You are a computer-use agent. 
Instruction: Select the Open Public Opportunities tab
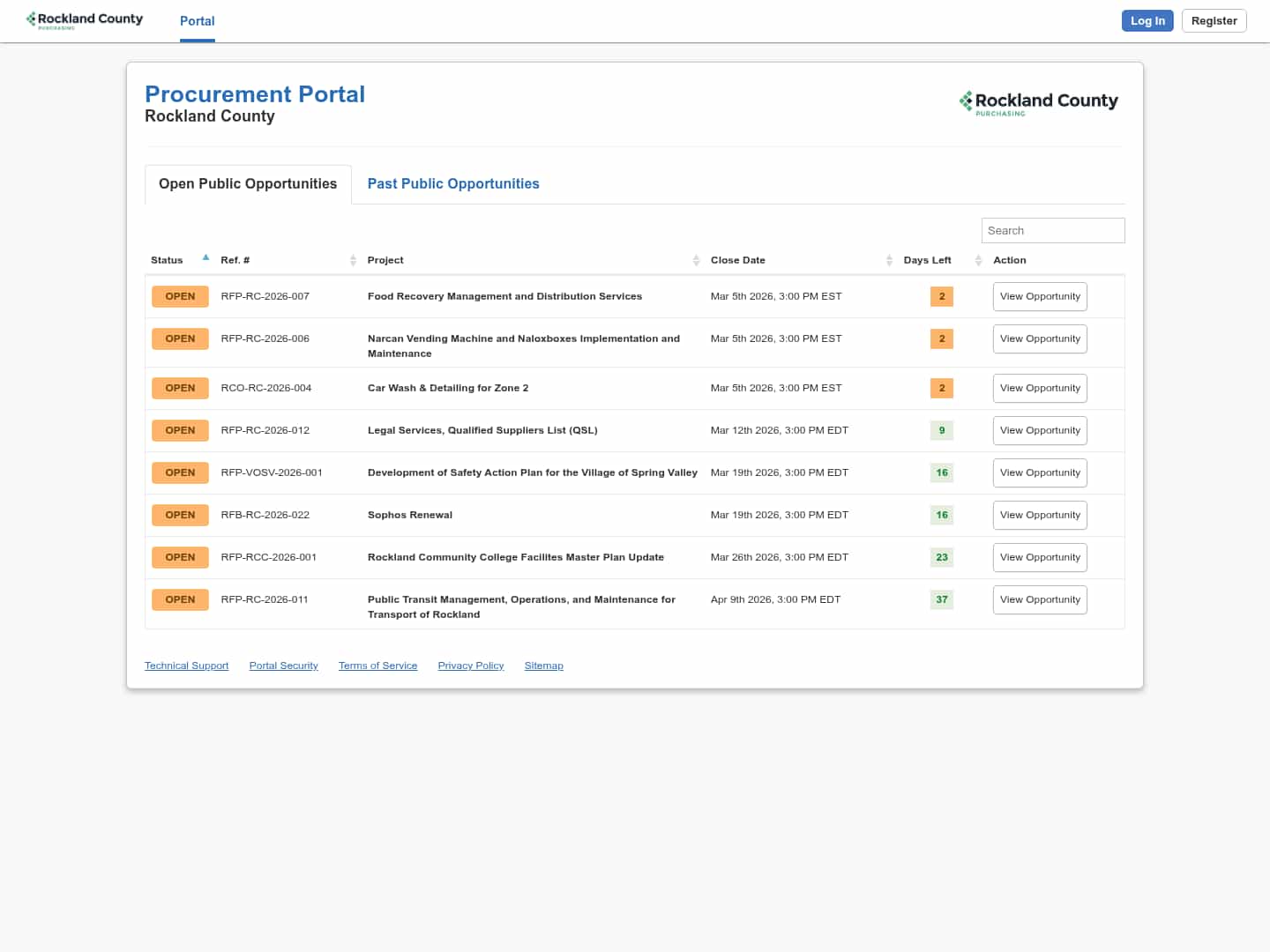pos(248,183)
